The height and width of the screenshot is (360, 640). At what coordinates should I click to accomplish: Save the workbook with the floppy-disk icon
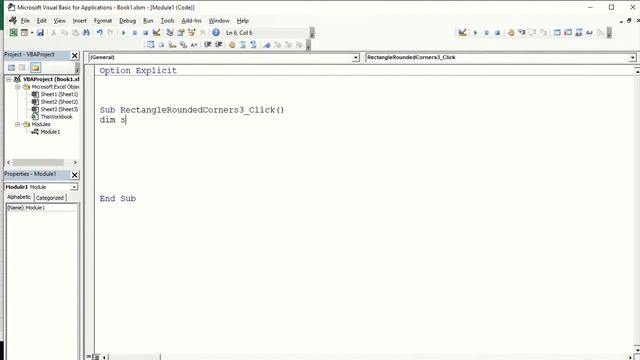tap(40, 33)
